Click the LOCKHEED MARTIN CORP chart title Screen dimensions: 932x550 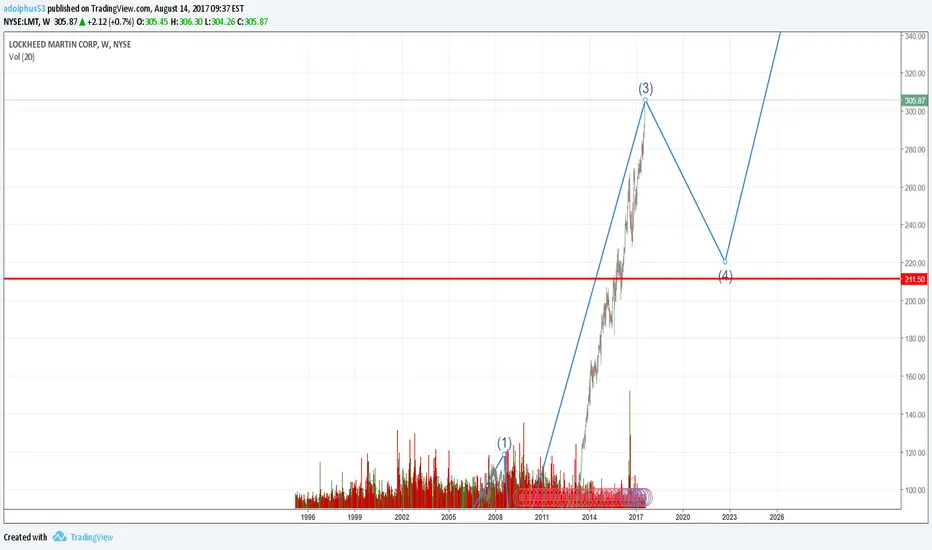70,45
